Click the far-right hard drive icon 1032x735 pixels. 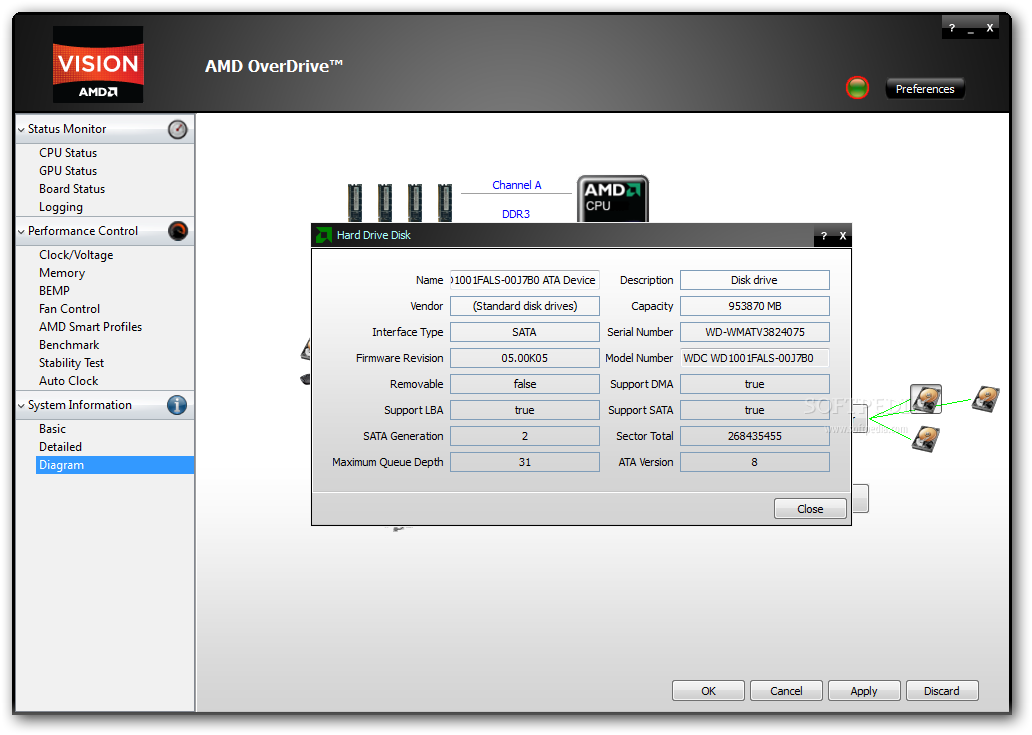tap(986, 399)
